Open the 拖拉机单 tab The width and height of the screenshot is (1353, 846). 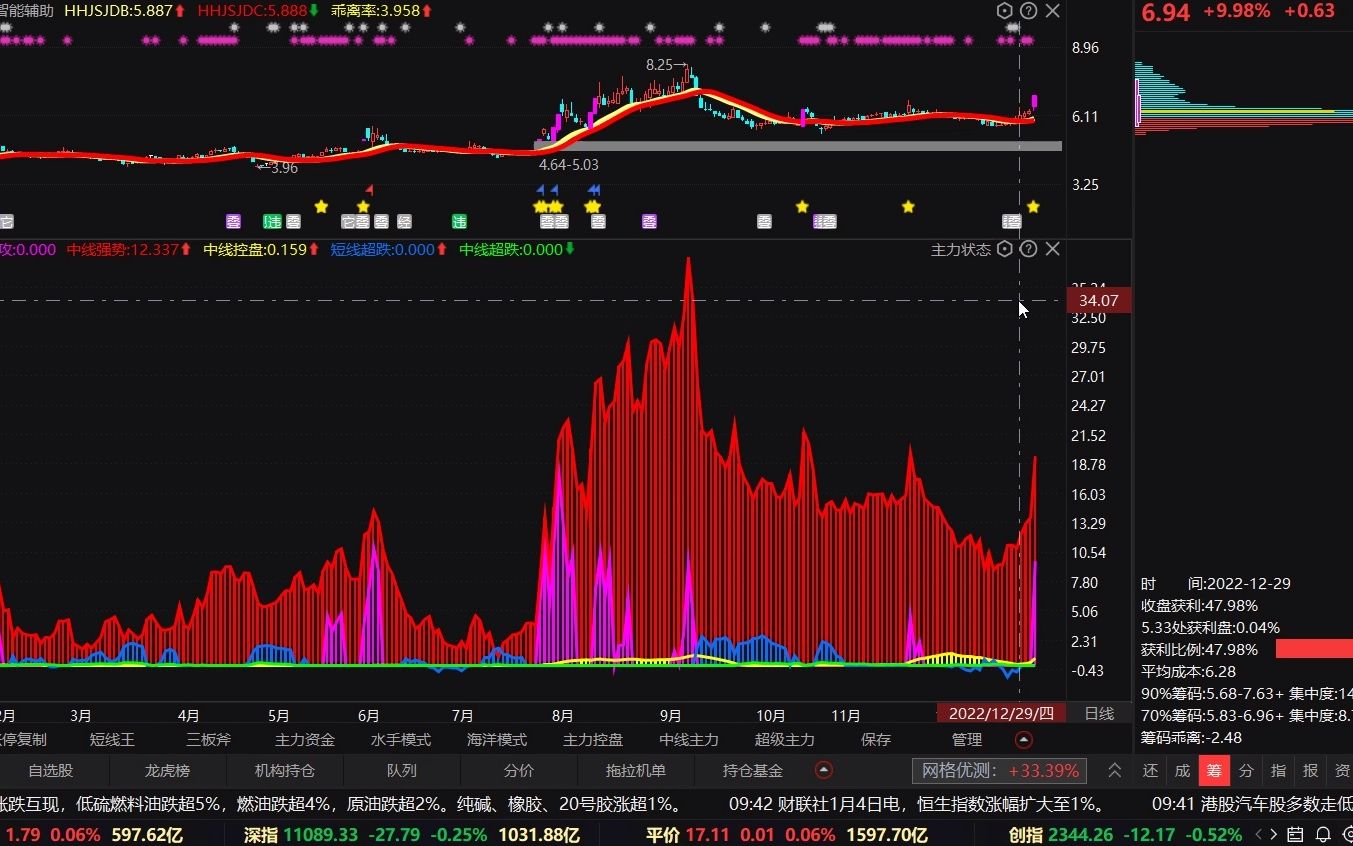636,771
